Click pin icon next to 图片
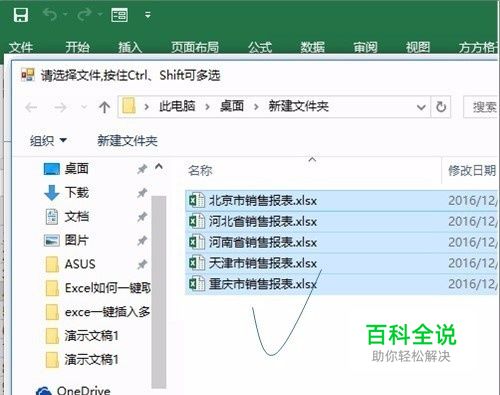This screenshot has width=500, height=395. point(142,241)
